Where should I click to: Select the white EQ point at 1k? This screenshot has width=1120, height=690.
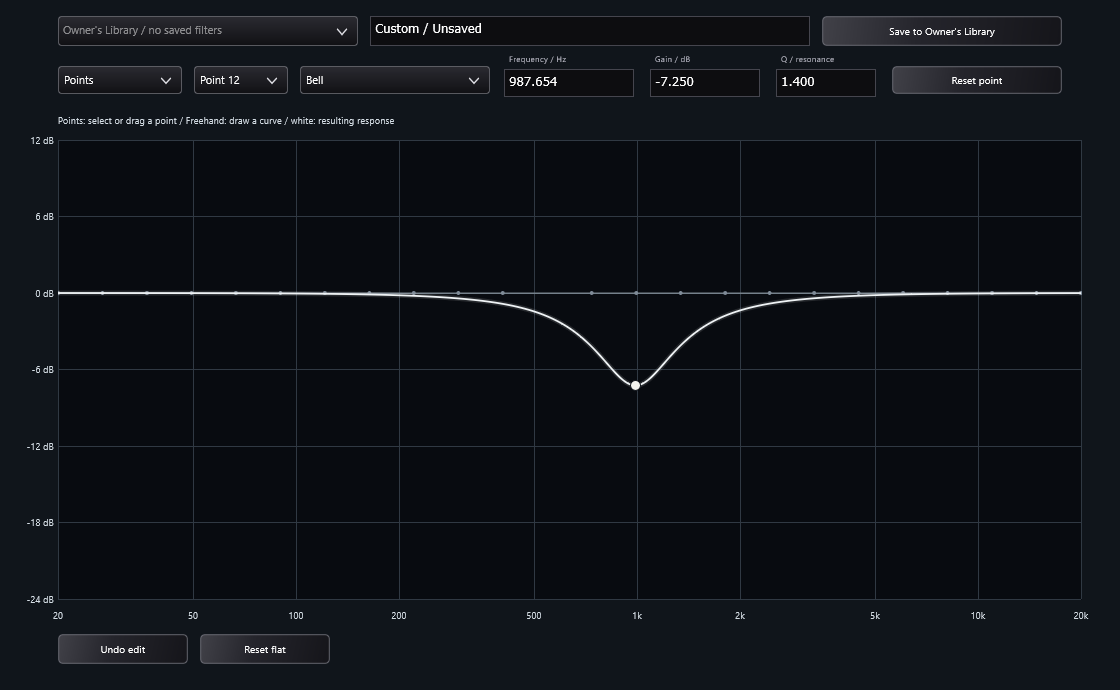(x=635, y=385)
